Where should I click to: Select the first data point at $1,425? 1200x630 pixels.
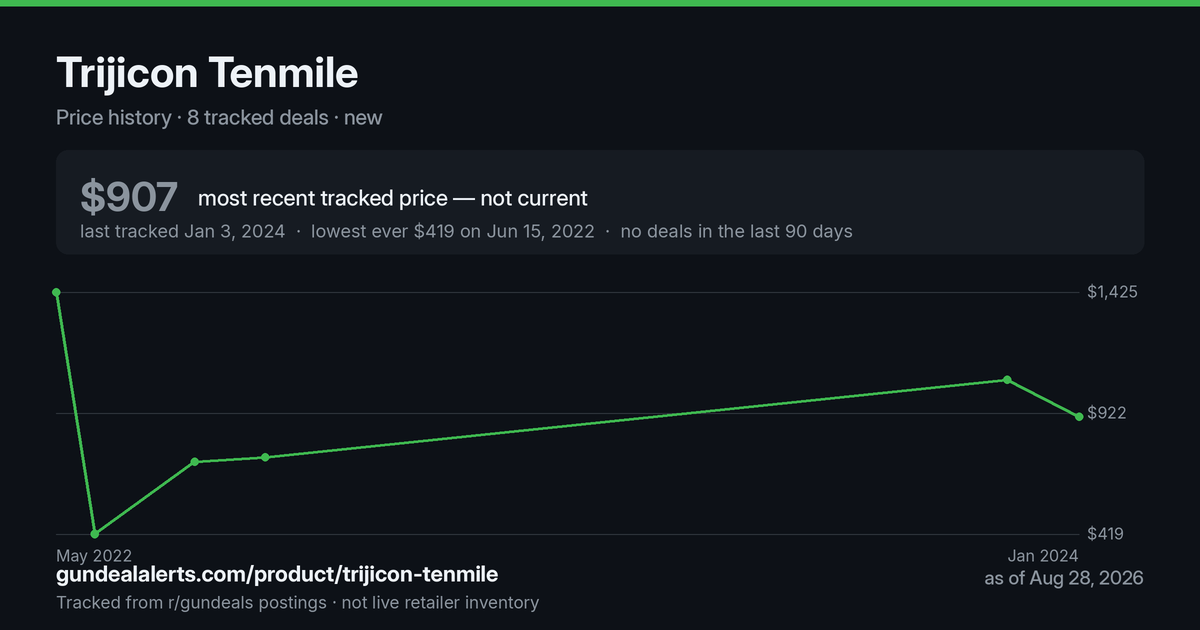coord(56,292)
